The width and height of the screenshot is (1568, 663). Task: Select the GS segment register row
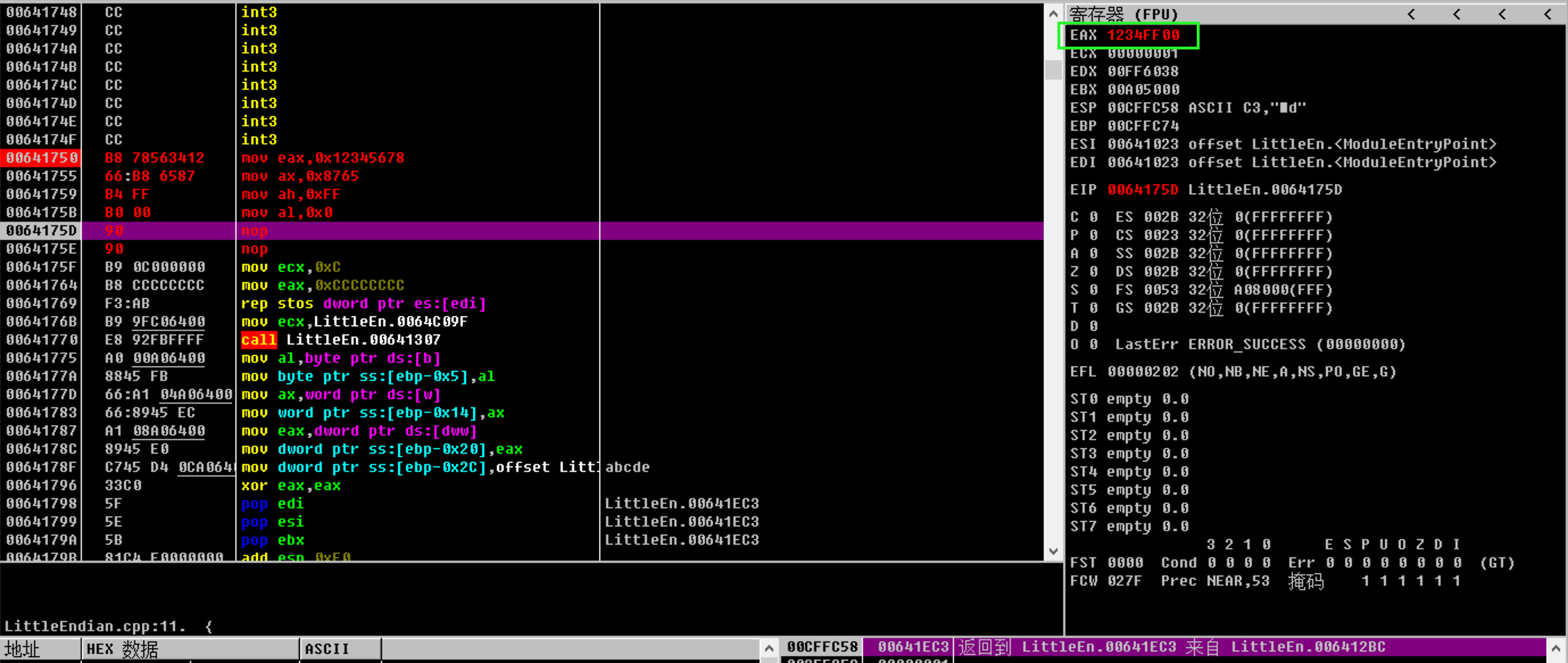[1223, 308]
